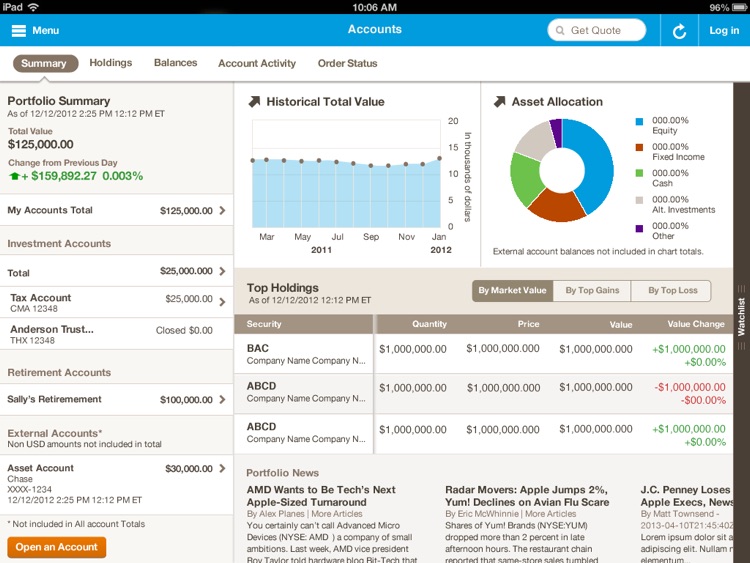The image size is (750, 563).
Task: Sort by Security column header
Action: tap(264, 324)
